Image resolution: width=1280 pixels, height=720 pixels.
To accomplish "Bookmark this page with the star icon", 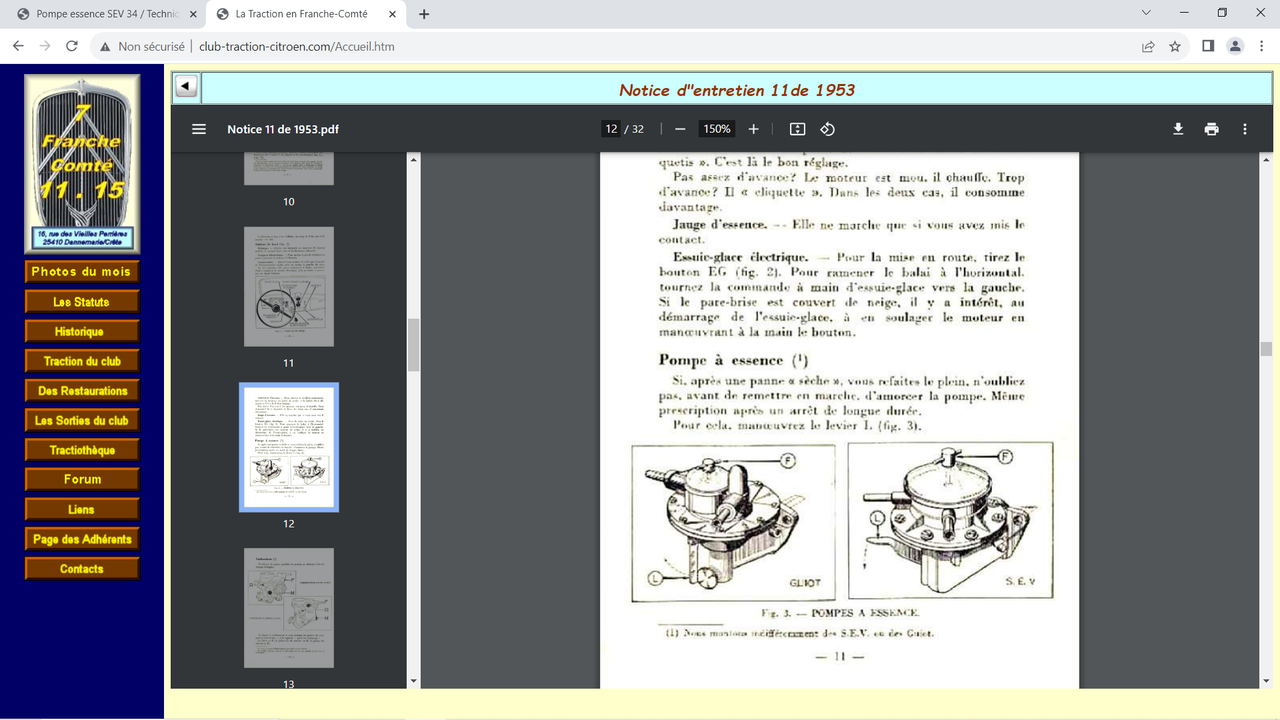I will [x=1175, y=46].
